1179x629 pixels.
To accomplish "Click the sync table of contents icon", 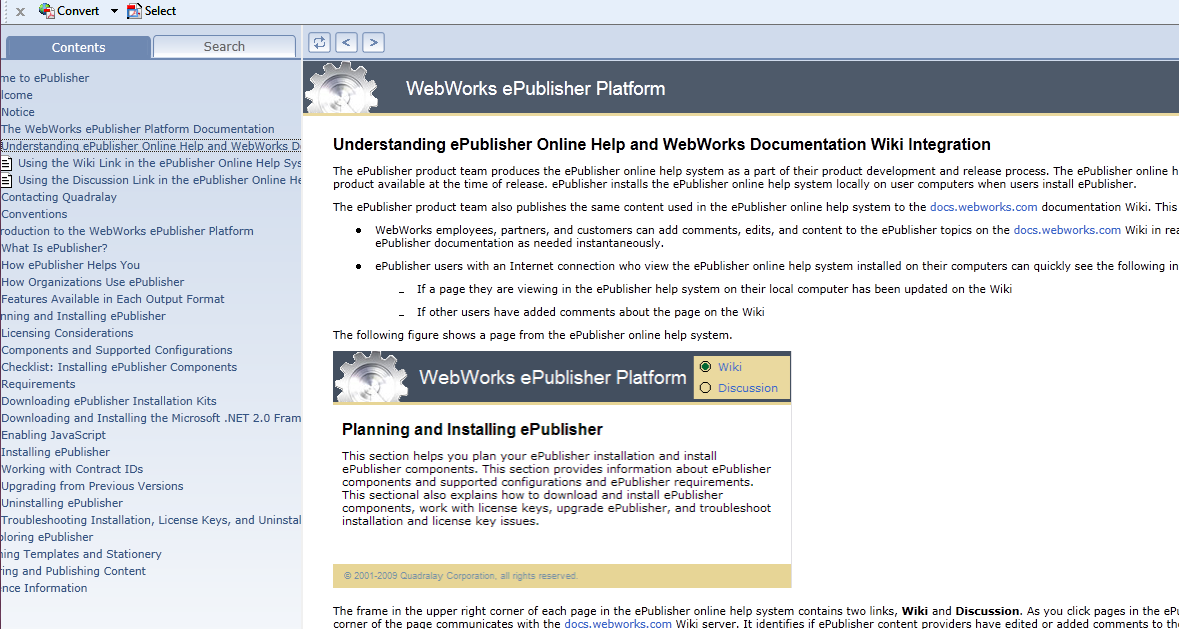I will [x=319, y=42].
